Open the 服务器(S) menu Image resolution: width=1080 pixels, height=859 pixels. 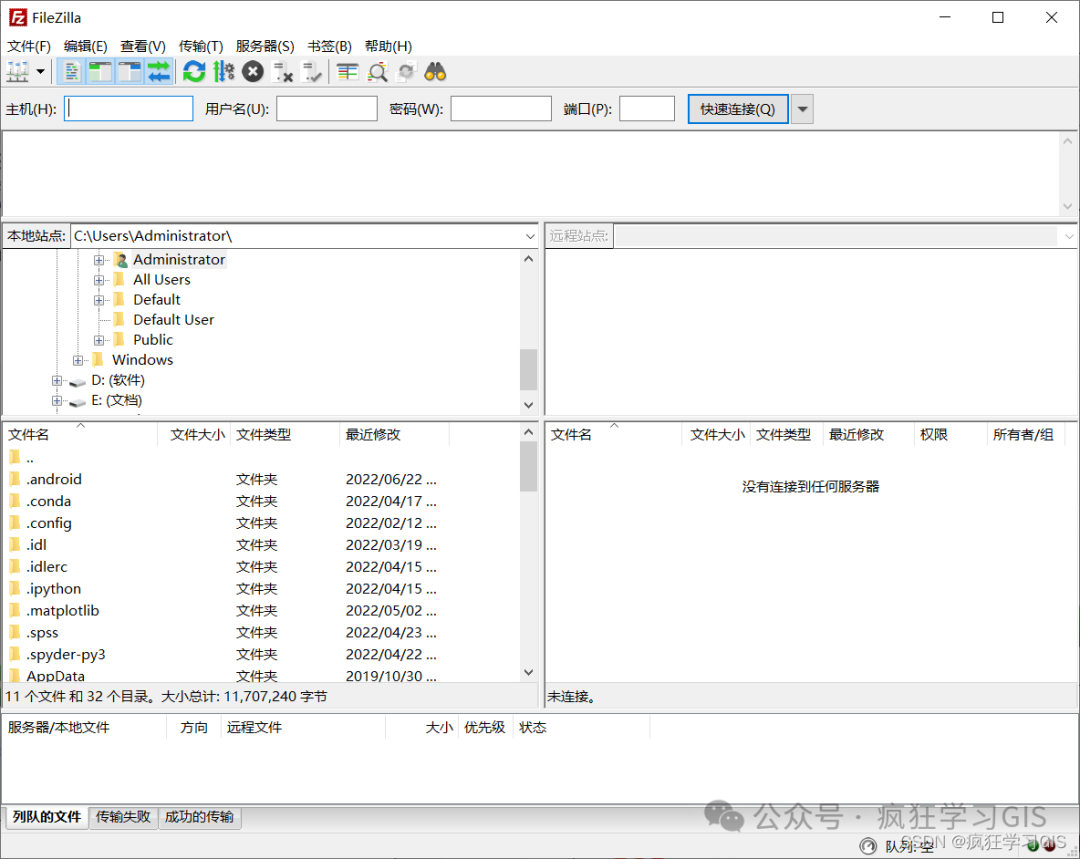[x=264, y=46]
